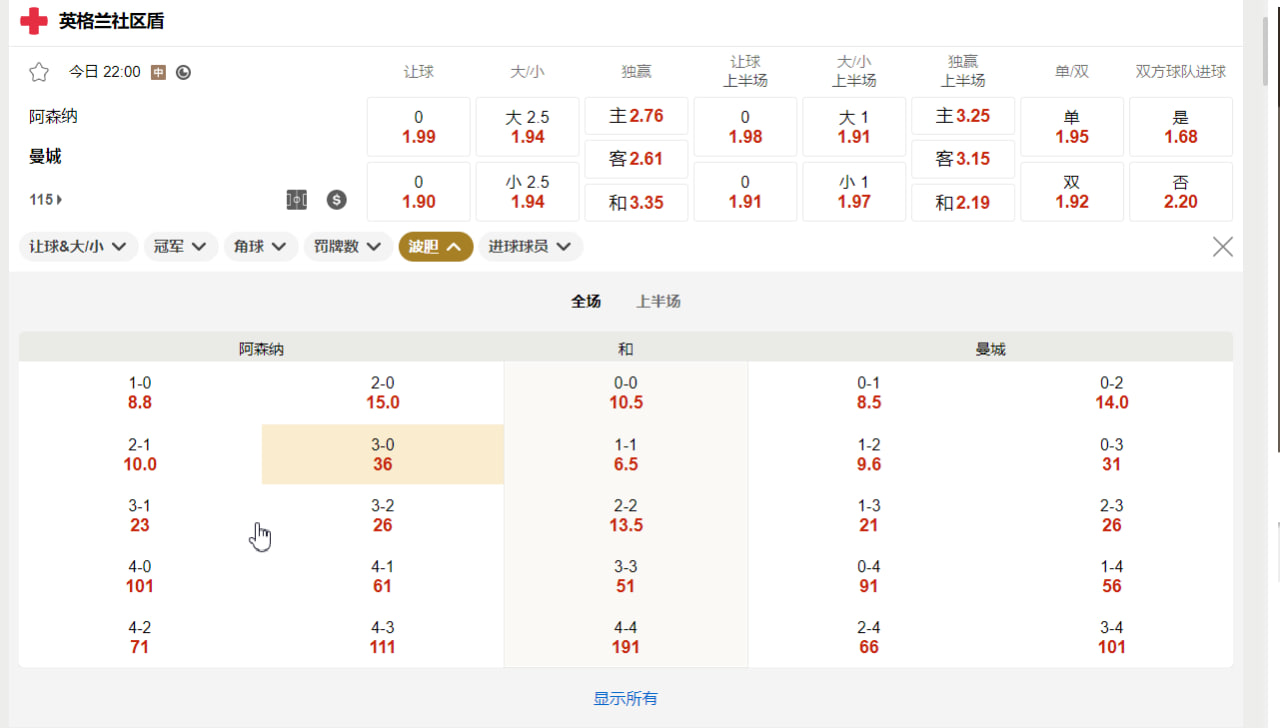The width and height of the screenshot is (1280, 728).
Task: Select correct score 3-1 at 23
Action: click(140, 515)
